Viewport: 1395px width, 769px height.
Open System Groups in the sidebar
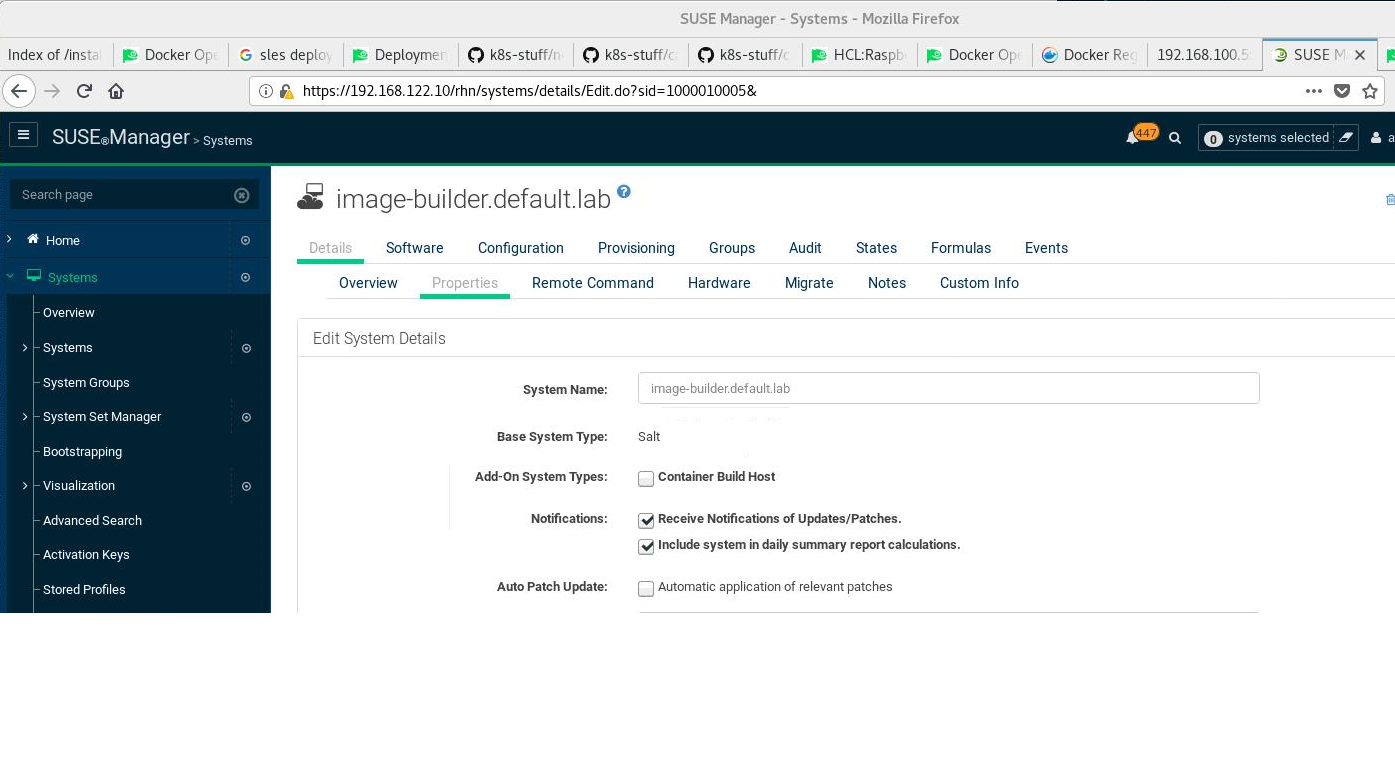click(86, 382)
